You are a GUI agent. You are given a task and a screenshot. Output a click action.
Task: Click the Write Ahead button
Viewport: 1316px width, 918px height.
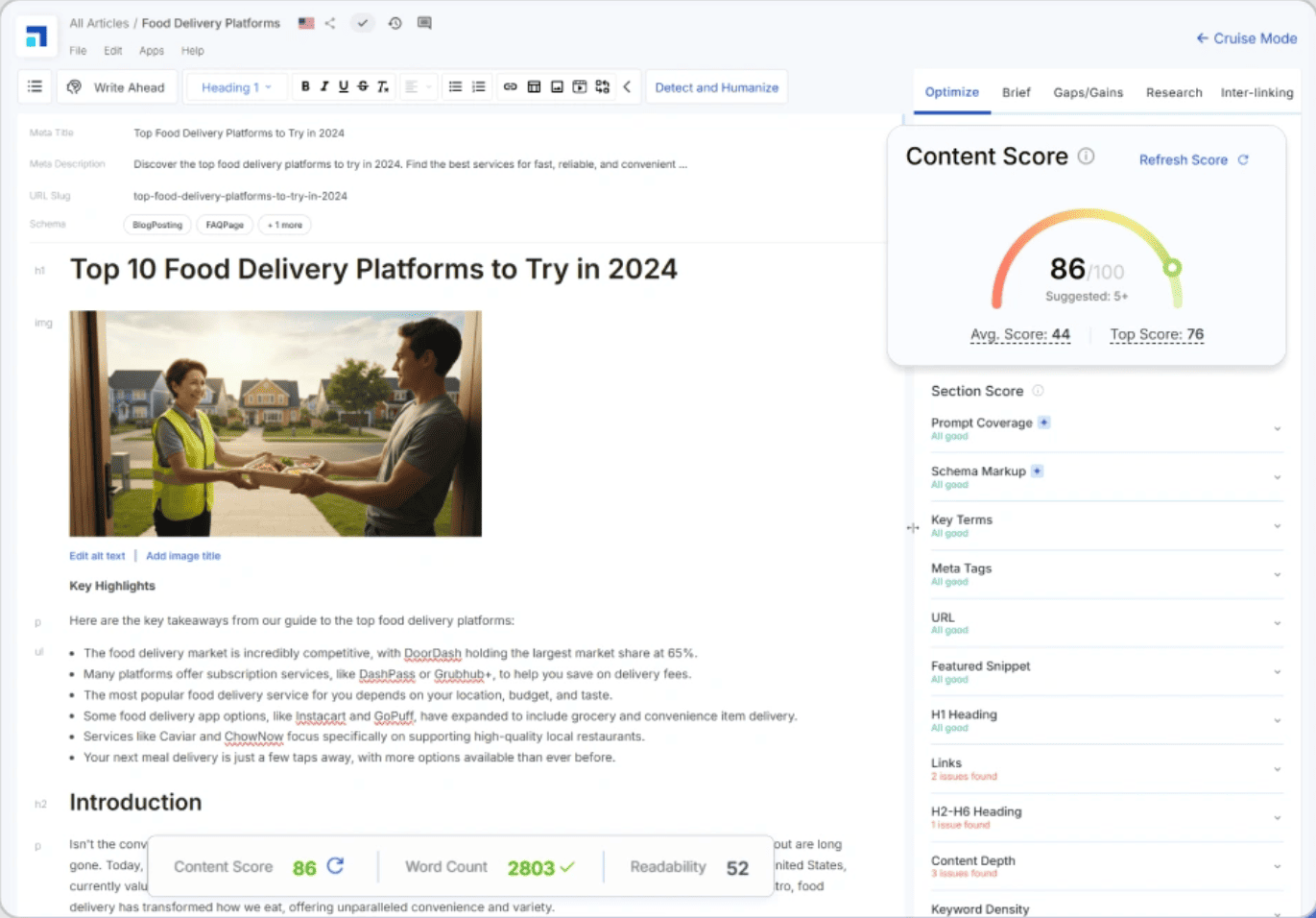pyautogui.click(x=117, y=87)
